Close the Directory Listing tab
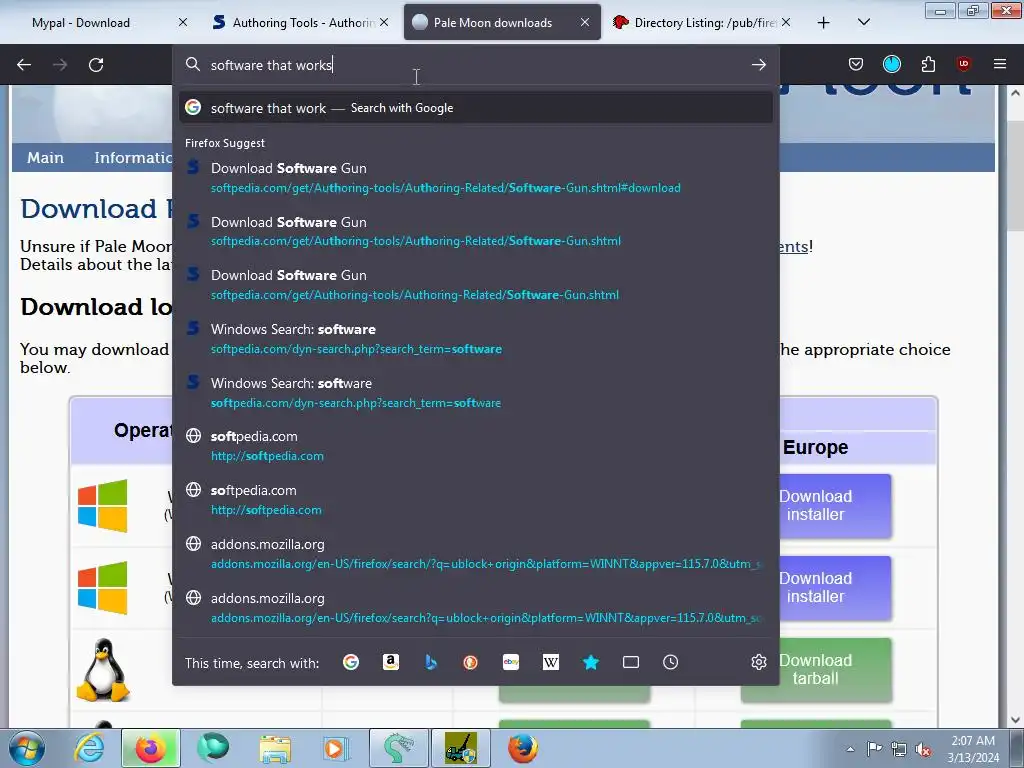 coord(786,22)
